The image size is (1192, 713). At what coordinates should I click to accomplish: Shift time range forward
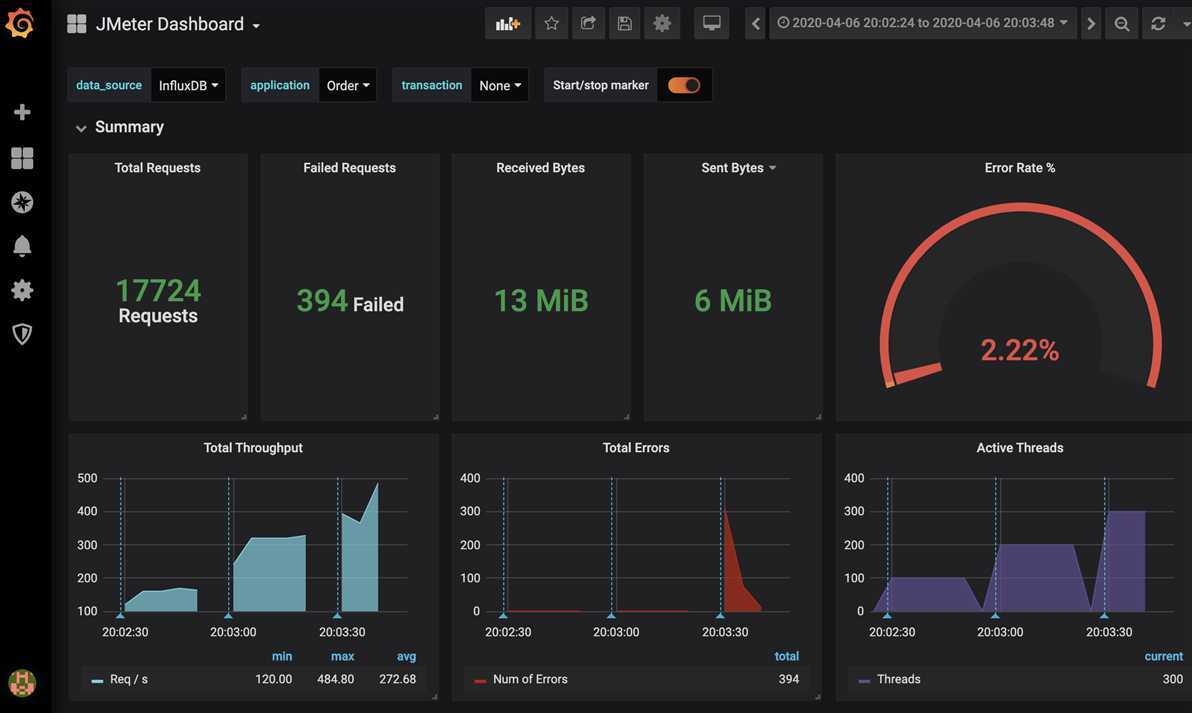(1091, 24)
